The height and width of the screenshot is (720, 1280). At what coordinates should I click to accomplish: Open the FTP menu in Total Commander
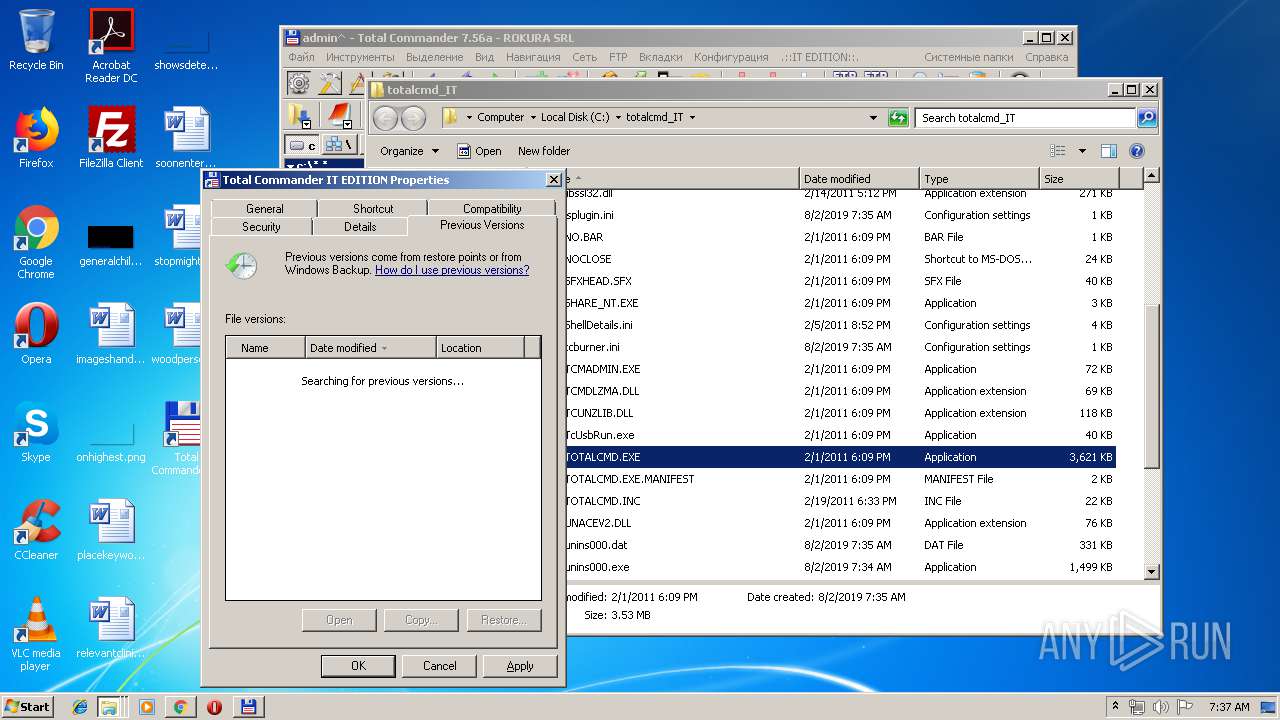coord(618,57)
